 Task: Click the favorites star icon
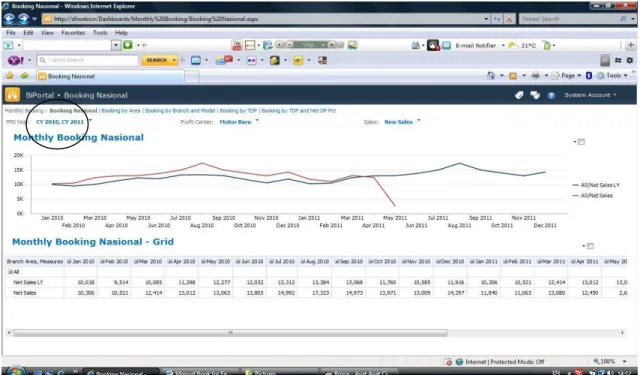point(9,76)
